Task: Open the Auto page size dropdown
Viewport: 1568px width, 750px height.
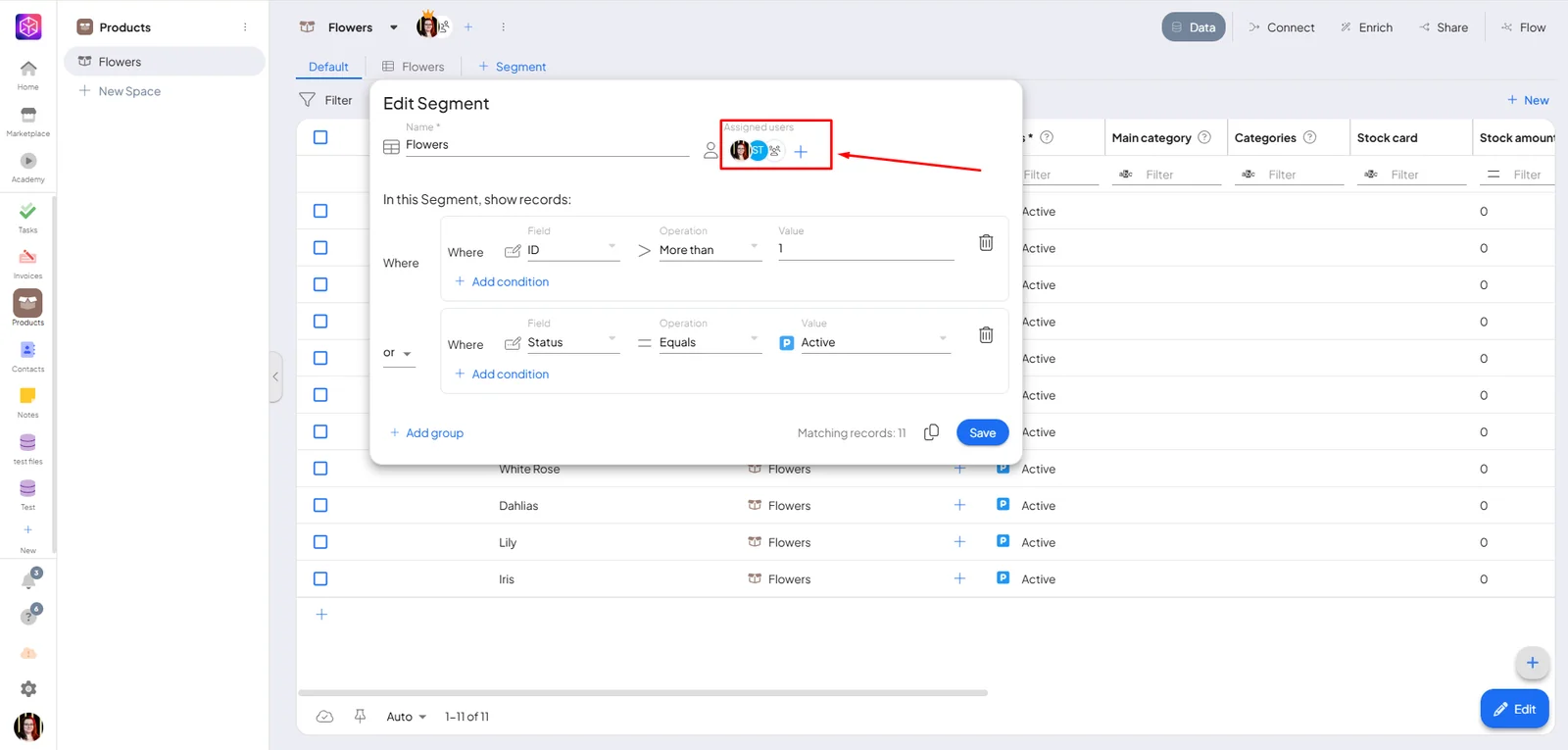Action: click(x=406, y=717)
